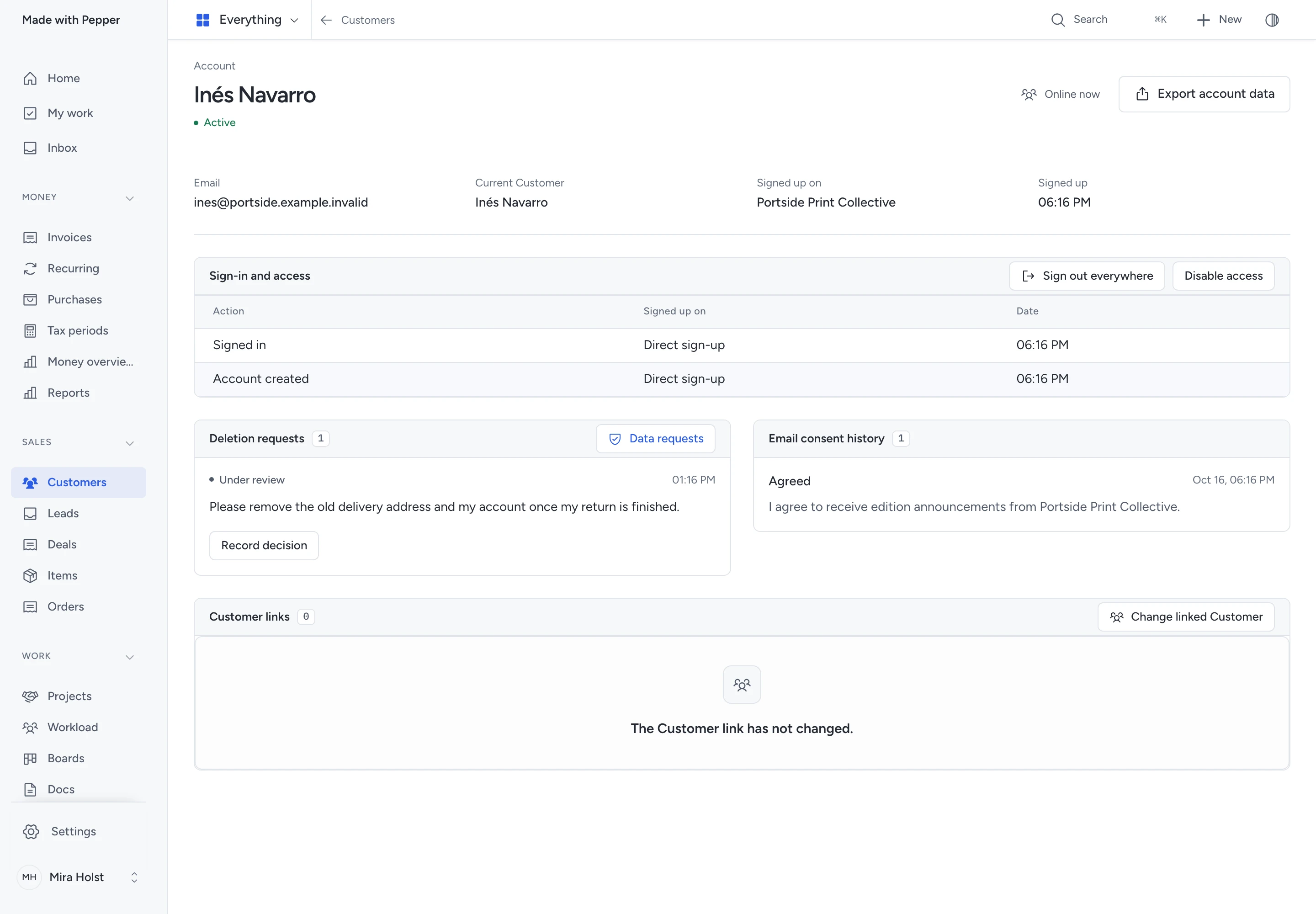
Task: Click the plus icon beside New
Action: tap(1203, 20)
